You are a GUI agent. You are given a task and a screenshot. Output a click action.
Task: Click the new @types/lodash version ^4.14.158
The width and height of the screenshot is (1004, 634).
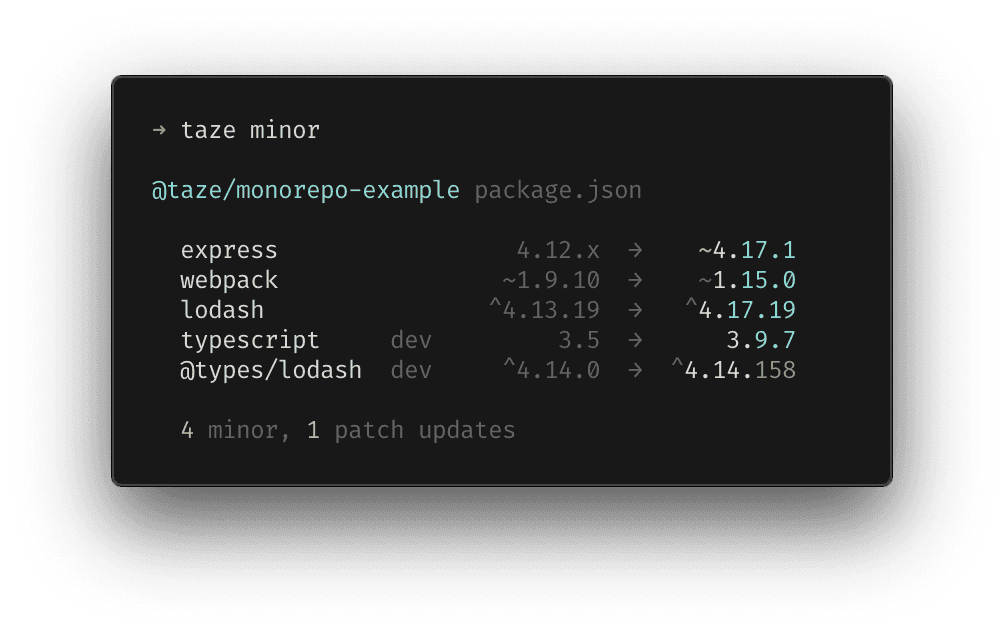(x=733, y=370)
